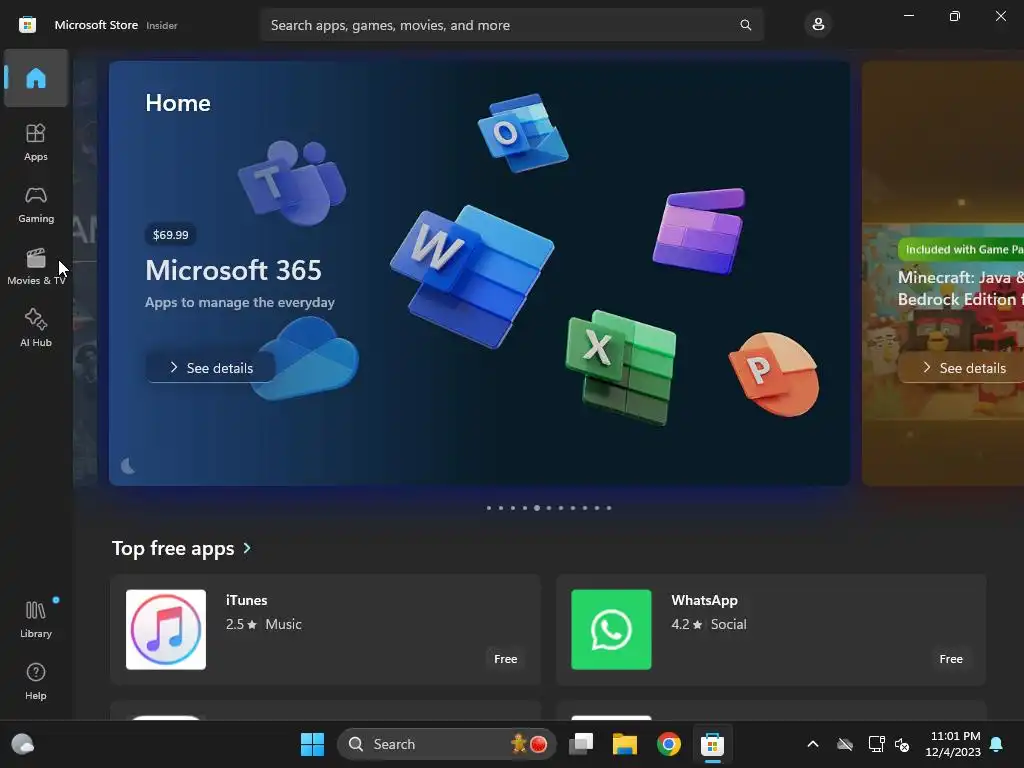Open the weather widget on taskbar
1024x768 pixels.
(x=23, y=744)
